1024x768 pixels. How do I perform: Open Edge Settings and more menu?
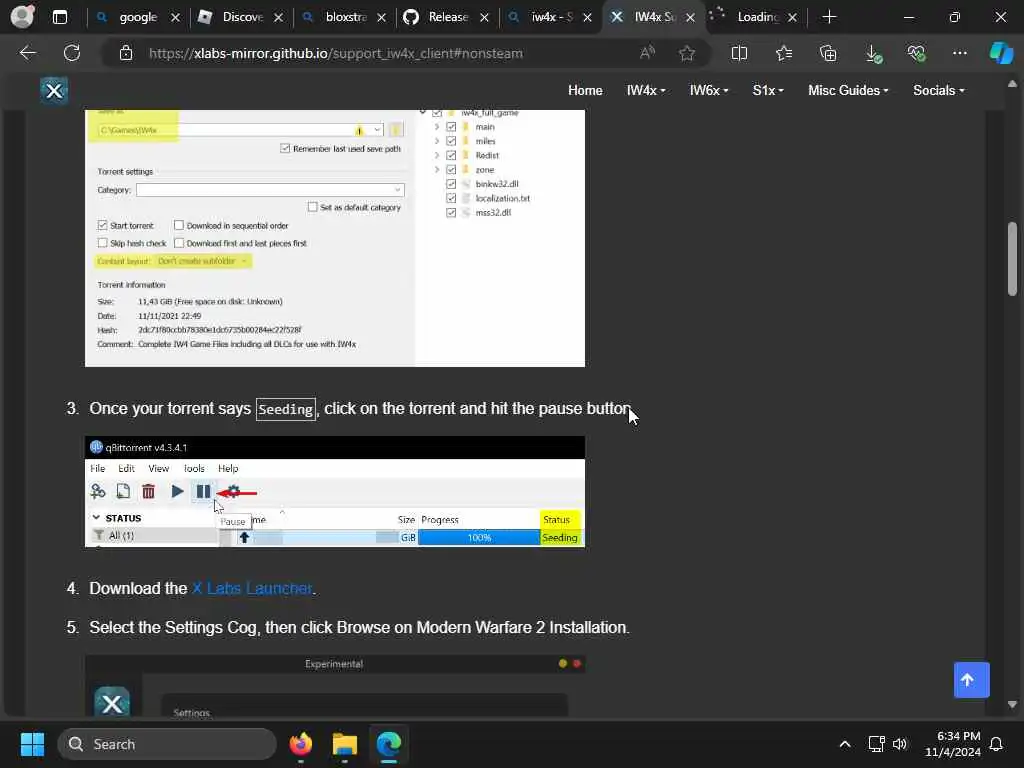tap(959, 53)
